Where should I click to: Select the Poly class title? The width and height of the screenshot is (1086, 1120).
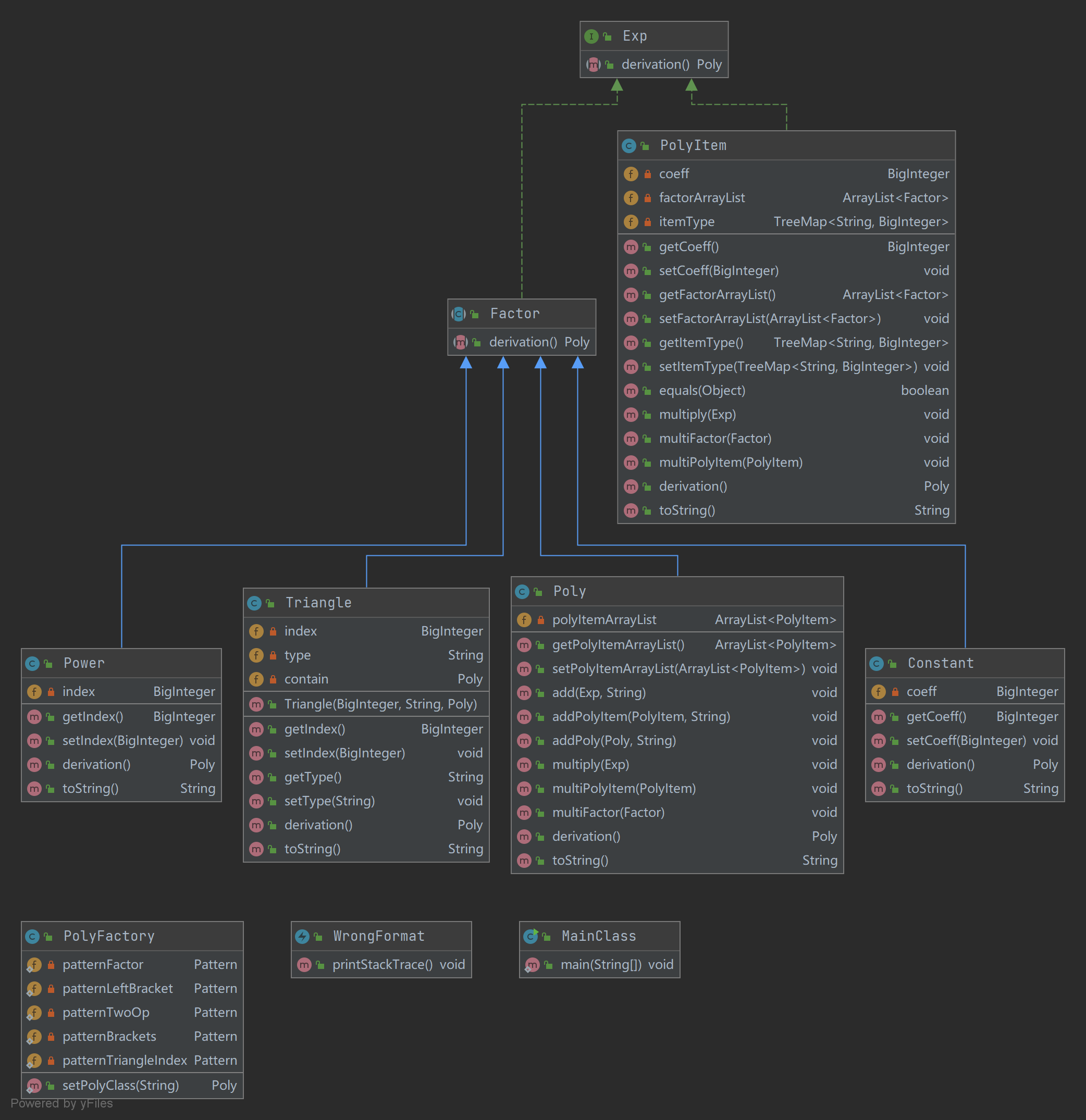coord(569,591)
